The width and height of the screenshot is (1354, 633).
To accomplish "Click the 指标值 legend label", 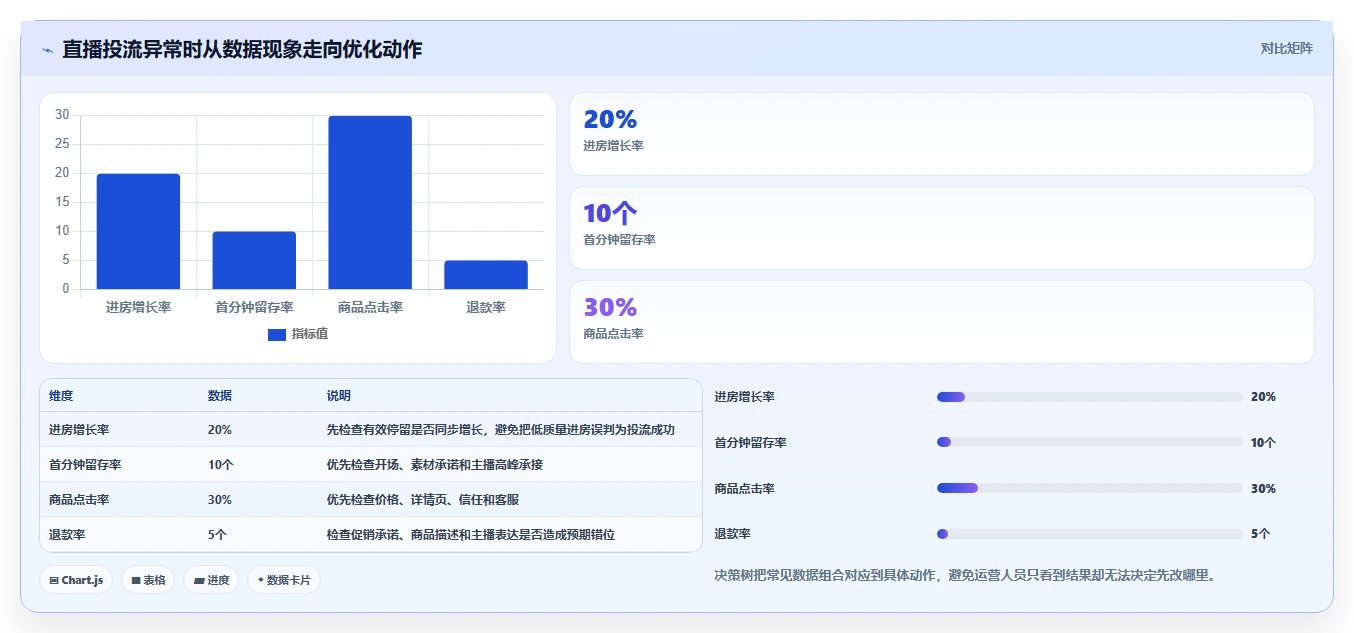I will tap(309, 334).
